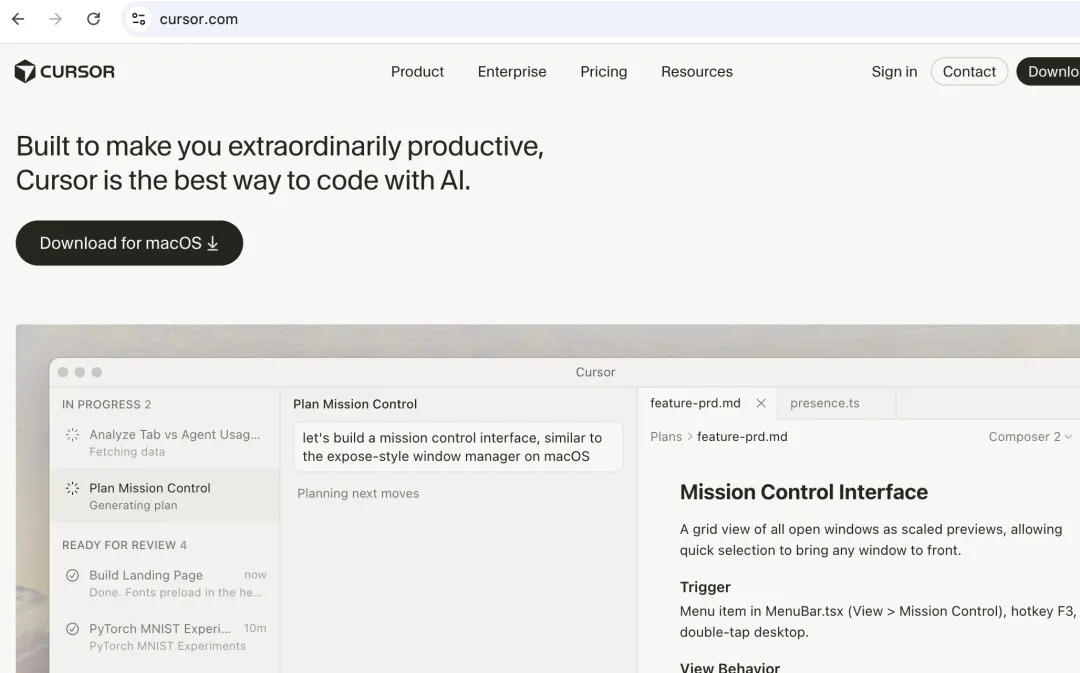Click the IN PROGRESS 2 section header
This screenshot has width=1080, height=673.
107,404
